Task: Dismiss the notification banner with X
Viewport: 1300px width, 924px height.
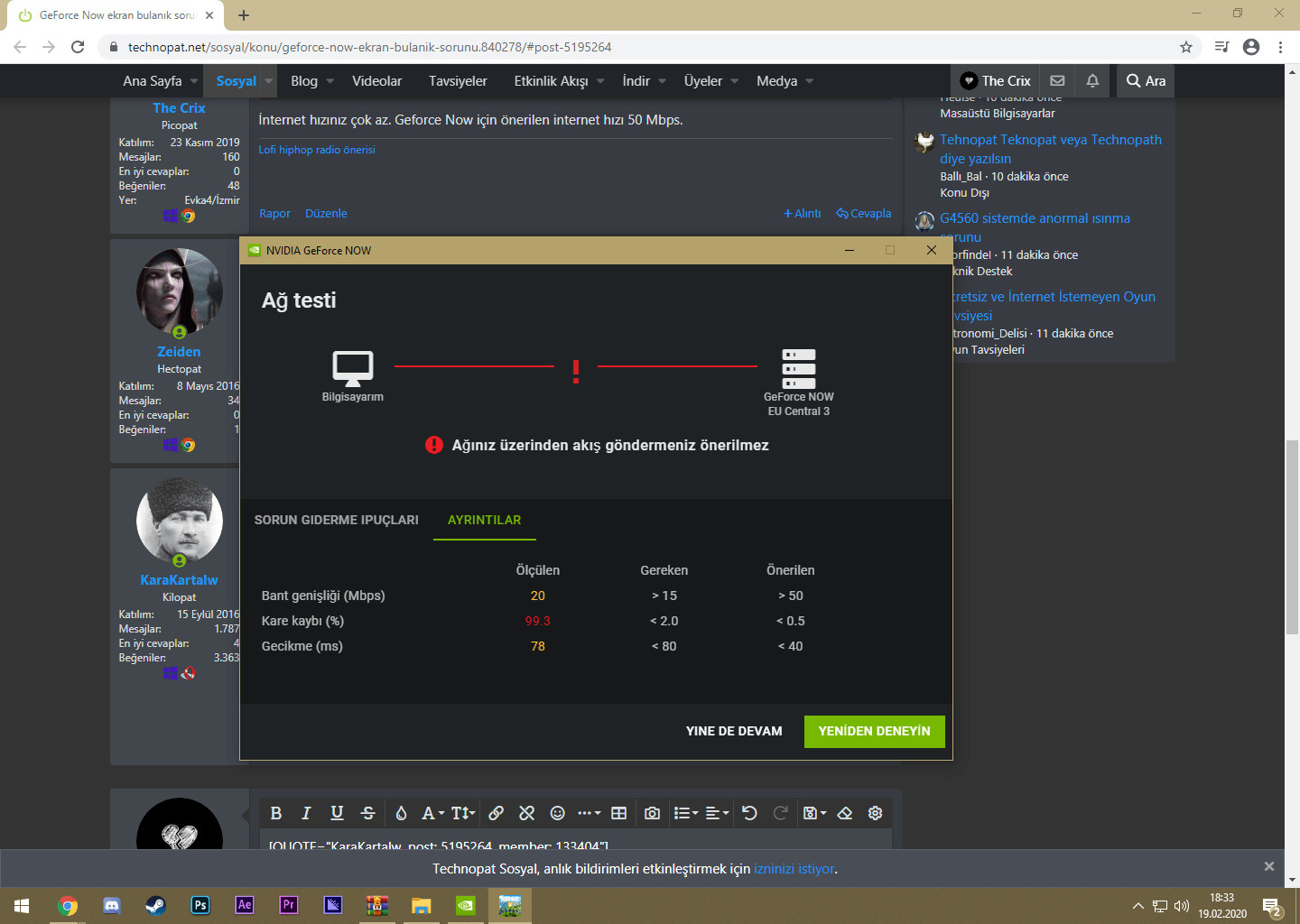Action: click(1269, 866)
